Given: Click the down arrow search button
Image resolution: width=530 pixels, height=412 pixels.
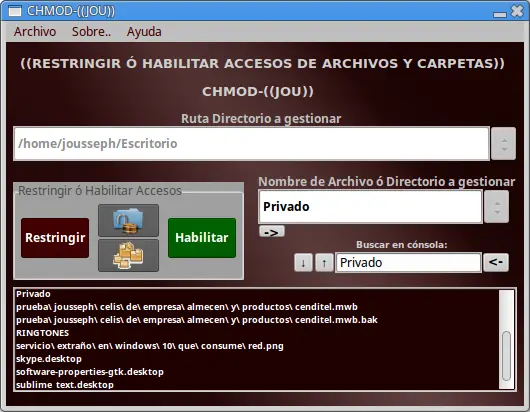Looking at the screenshot, I should 303,263.
